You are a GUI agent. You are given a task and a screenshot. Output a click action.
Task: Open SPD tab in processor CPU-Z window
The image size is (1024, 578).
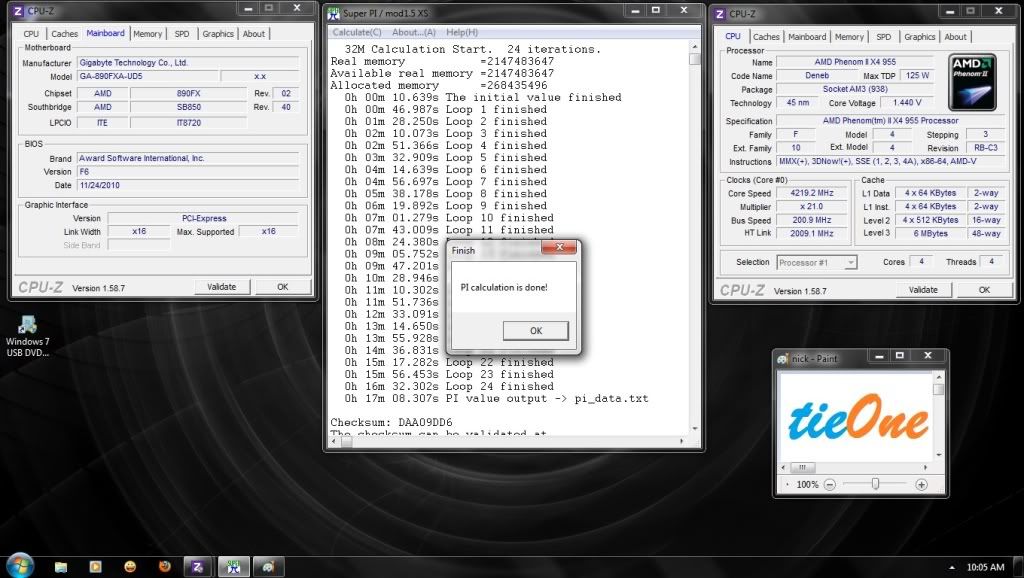tap(884, 37)
